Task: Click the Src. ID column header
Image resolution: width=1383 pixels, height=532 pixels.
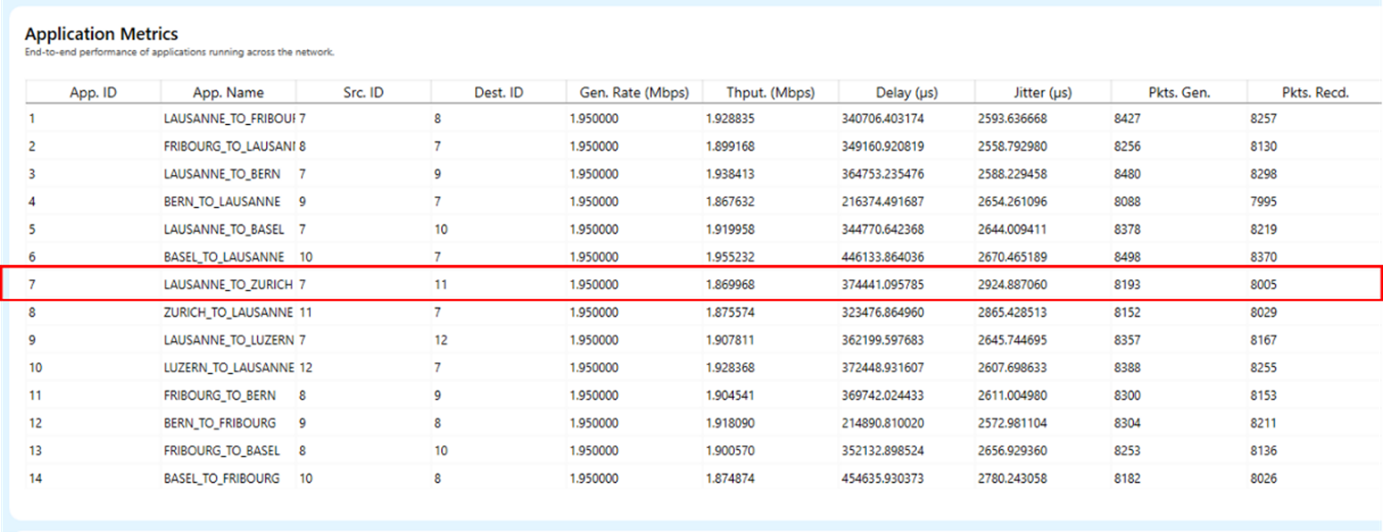Action: pos(363,92)
